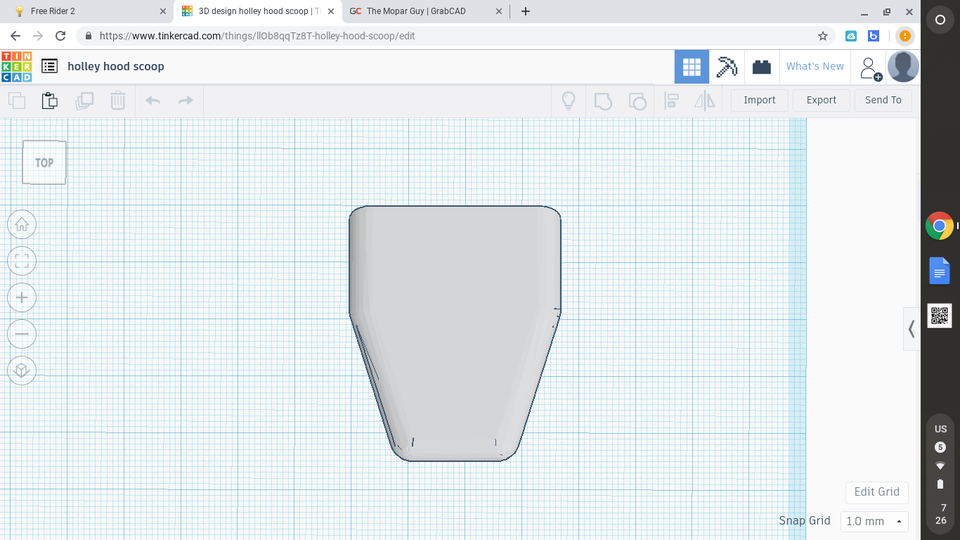Image resolution: width=960 pixels, height=540 pixels.
Task: Open Google Docs from the shelf
Action: [x=939, y=271]
